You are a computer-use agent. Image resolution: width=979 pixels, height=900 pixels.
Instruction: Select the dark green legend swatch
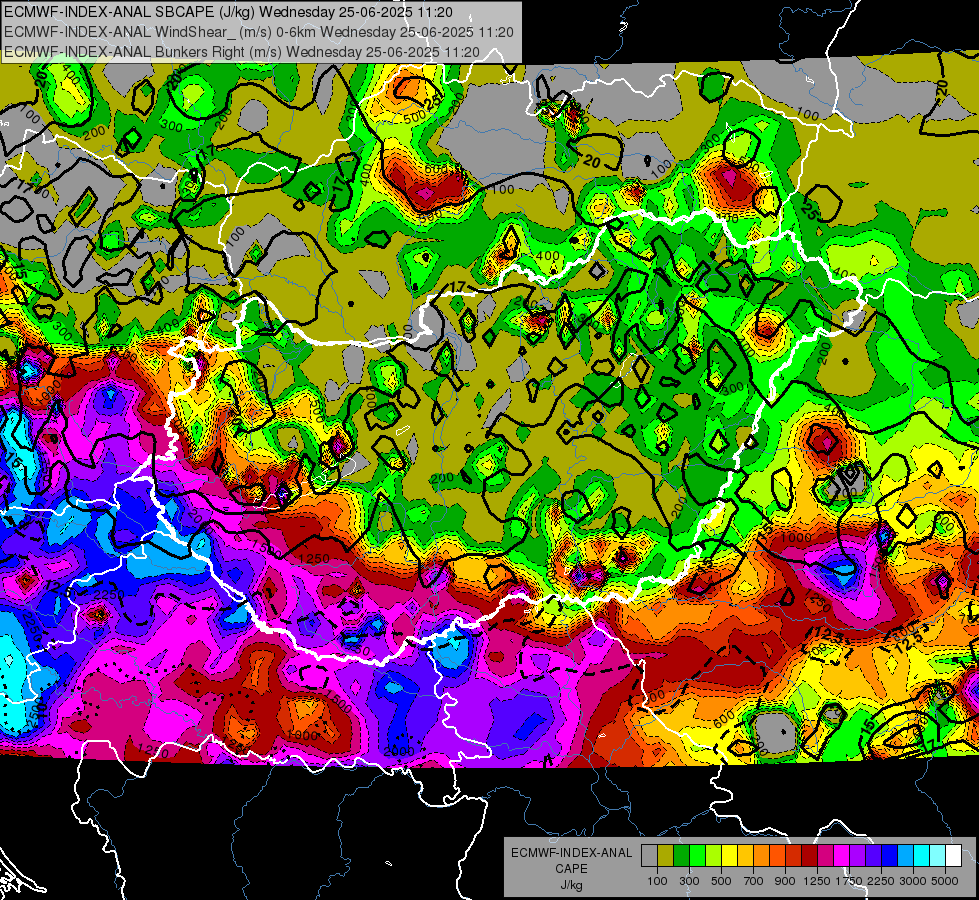pyautogui.click(x=681, y=856)
